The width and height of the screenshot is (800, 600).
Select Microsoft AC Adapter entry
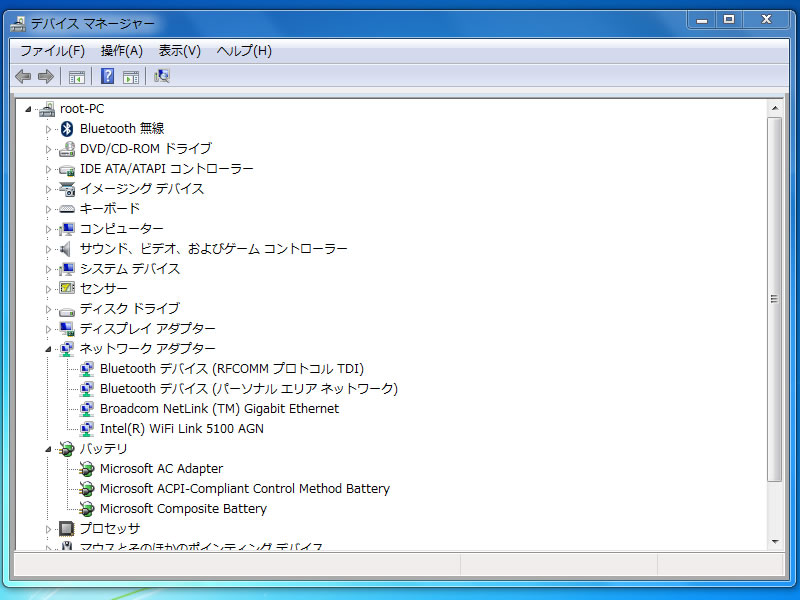tap(161, 469)
